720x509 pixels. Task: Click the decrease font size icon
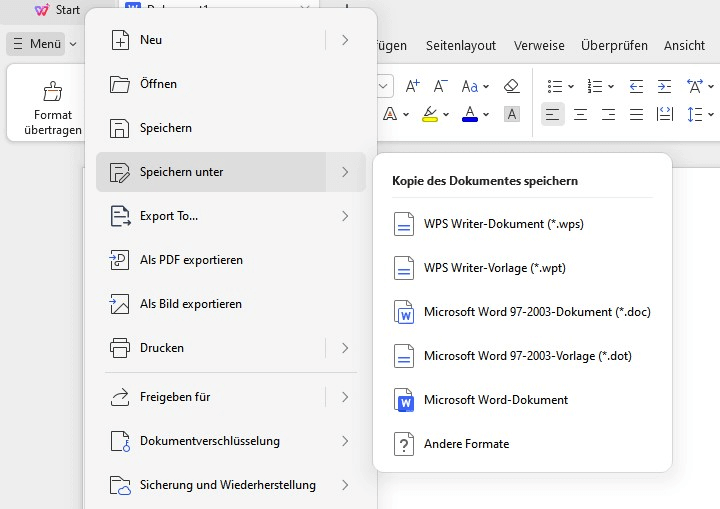click(440, 86)
